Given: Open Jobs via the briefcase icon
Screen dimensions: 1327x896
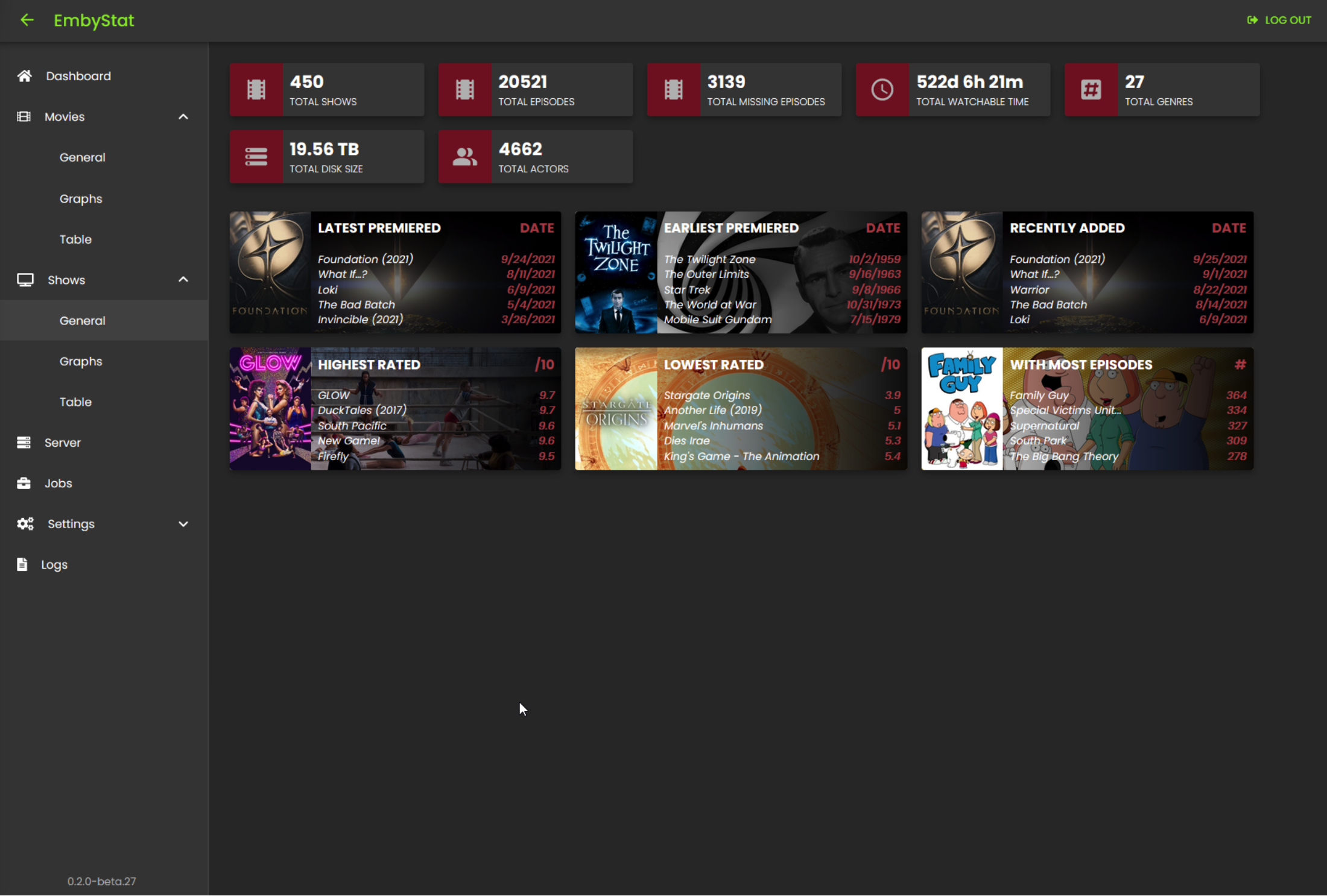Looking at the screenshot, I should (24, 483).
